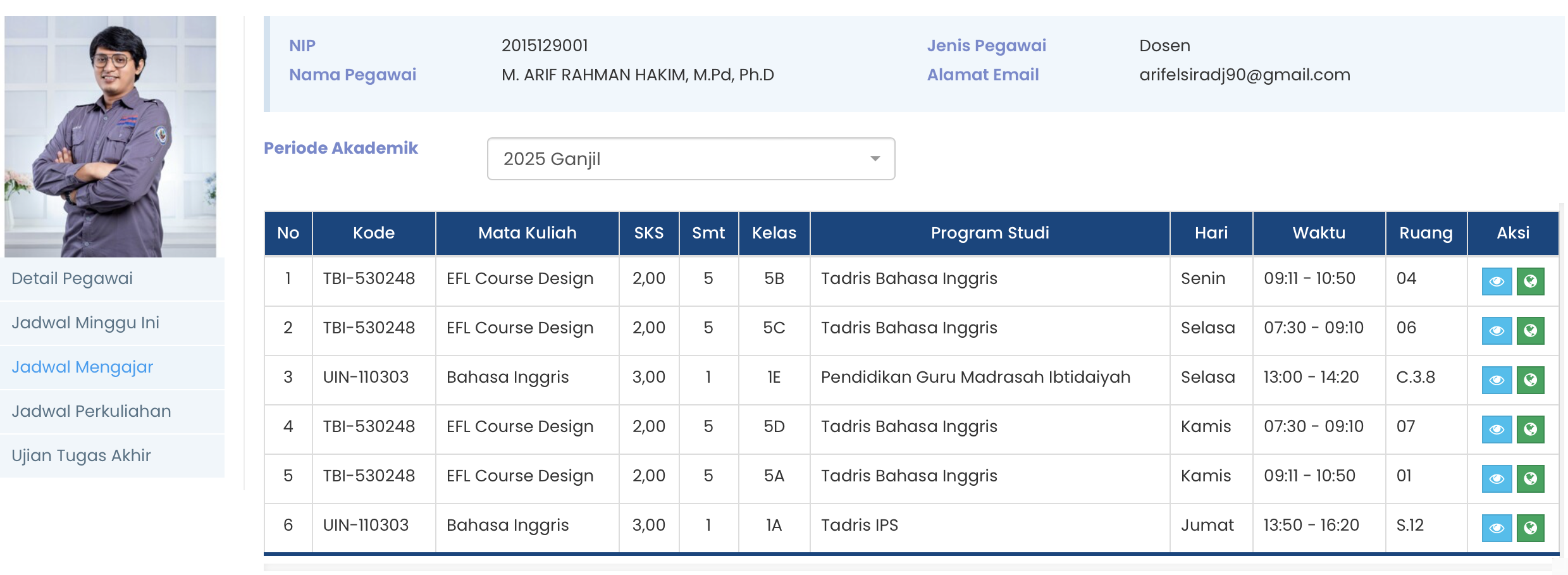Click the eye icon for class 5A row
This screenshot has height=575, width=1568.
[x=1496, y=479]
